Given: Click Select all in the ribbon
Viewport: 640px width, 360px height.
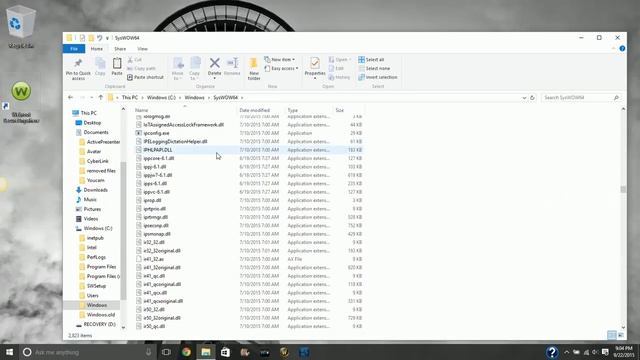Looking at the screenshot, I should pos(371,60).
